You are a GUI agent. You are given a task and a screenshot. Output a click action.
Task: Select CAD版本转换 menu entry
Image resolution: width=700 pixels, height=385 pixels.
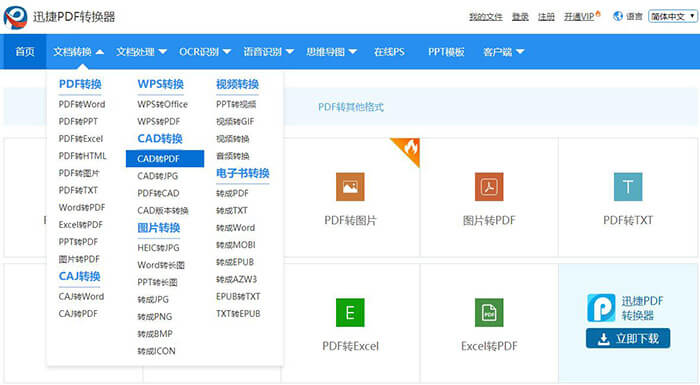pos(163,210)
